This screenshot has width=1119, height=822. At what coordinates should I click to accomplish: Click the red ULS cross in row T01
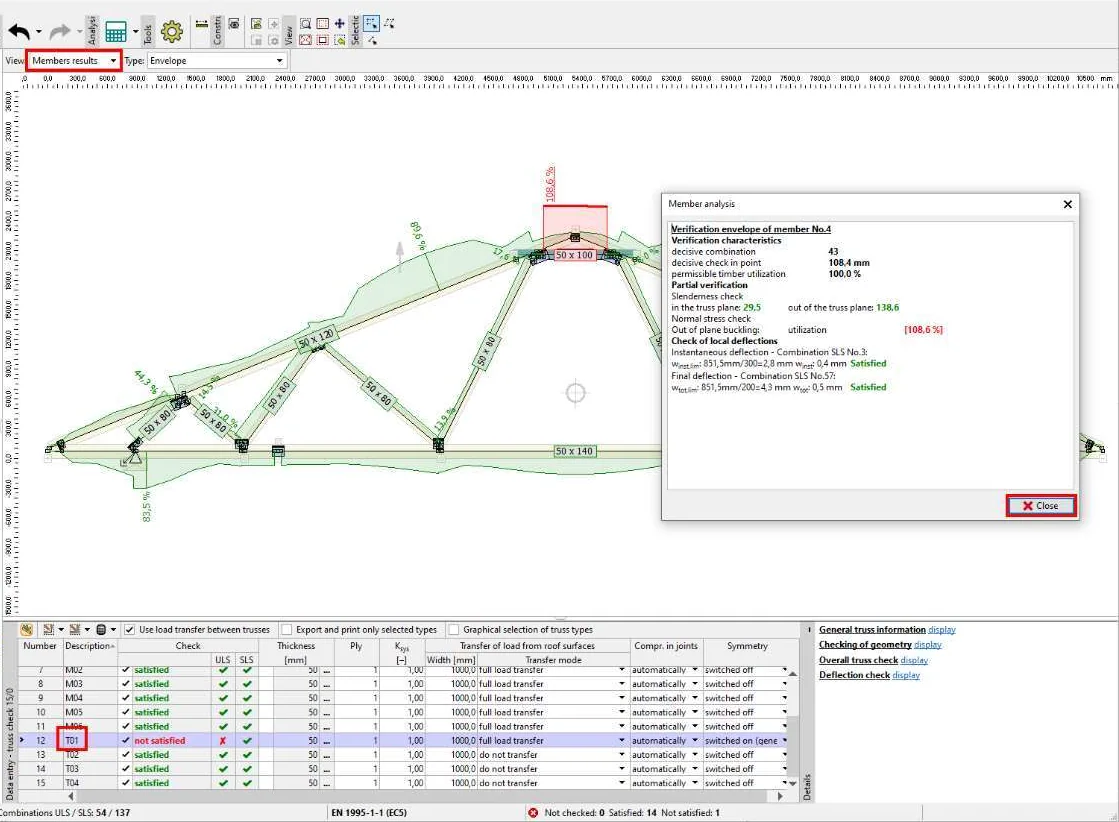coord(223,741)
